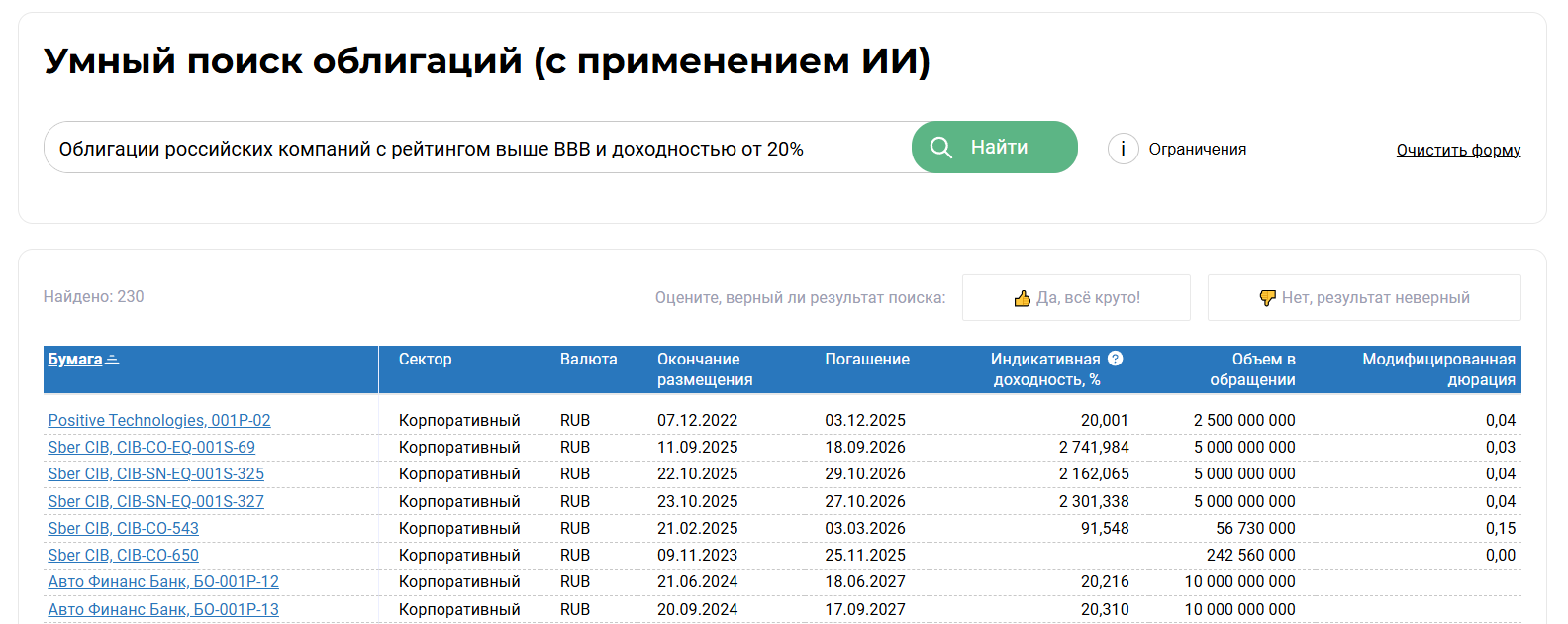Open Авто Финанс Банк, БО-001P-12 bond

click(x=163, y=582)
